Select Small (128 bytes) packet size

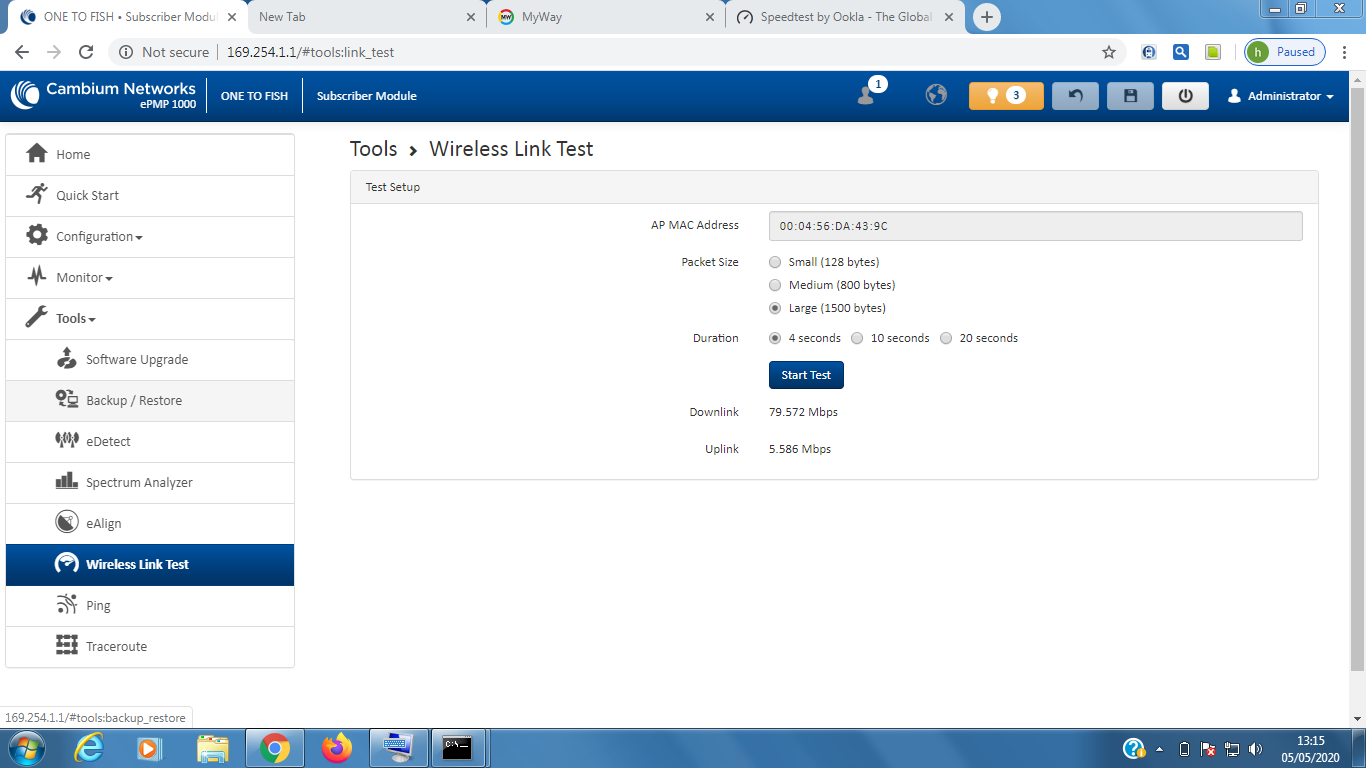click(776, 262)
